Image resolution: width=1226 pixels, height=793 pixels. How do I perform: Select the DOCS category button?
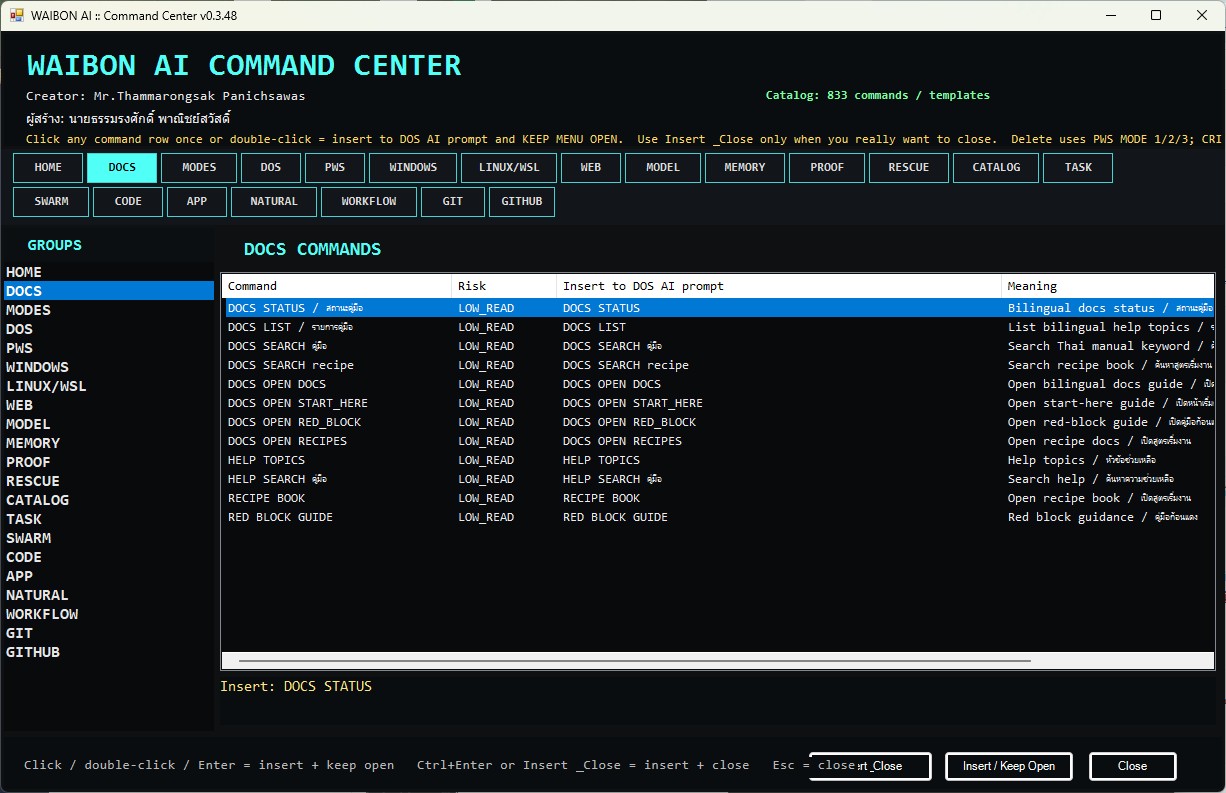(122, 168)
